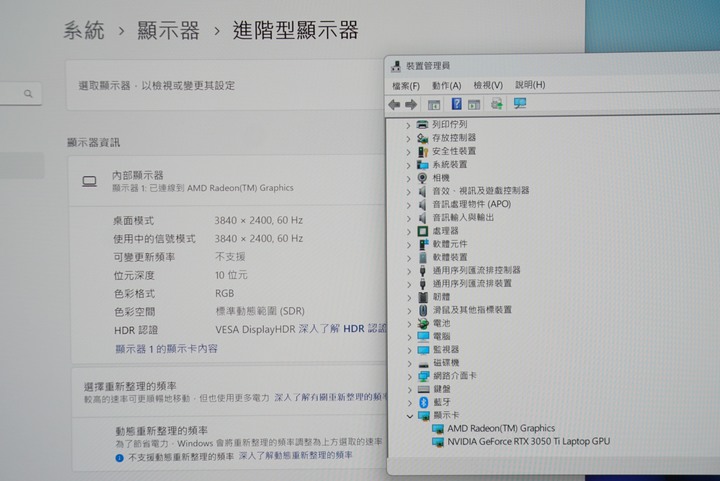Click the display adapter icon next to AMD Radeon
The width and height of the screenshot is (720, 481).
tap(438, 429)
